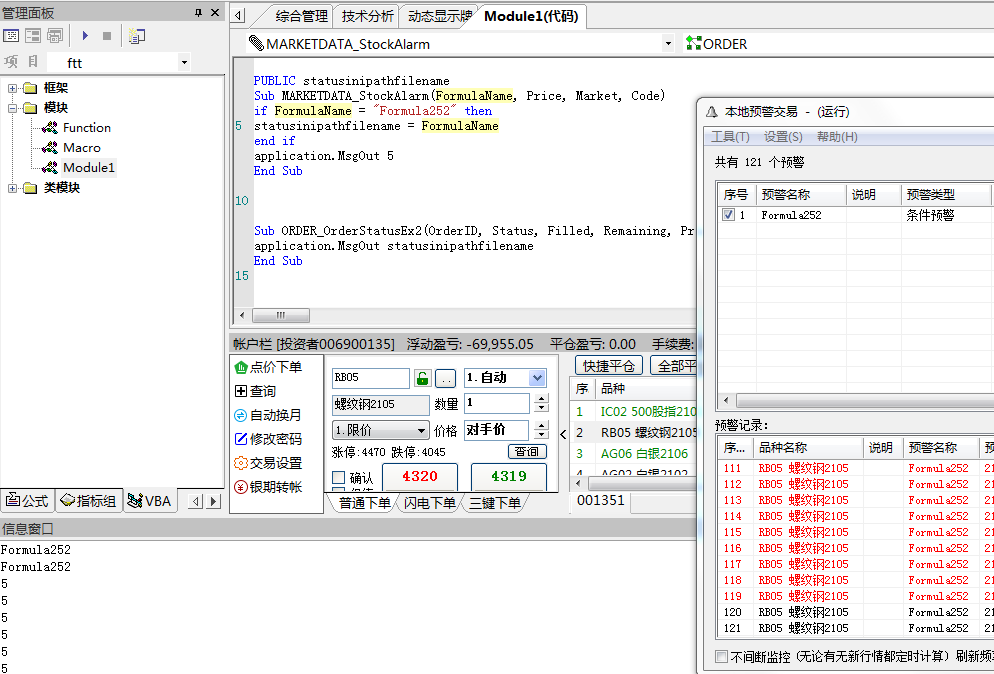Viewport: 994px width, 674px height.
Task: Open the 工具(T) menu in alert window
Action: 730,137
